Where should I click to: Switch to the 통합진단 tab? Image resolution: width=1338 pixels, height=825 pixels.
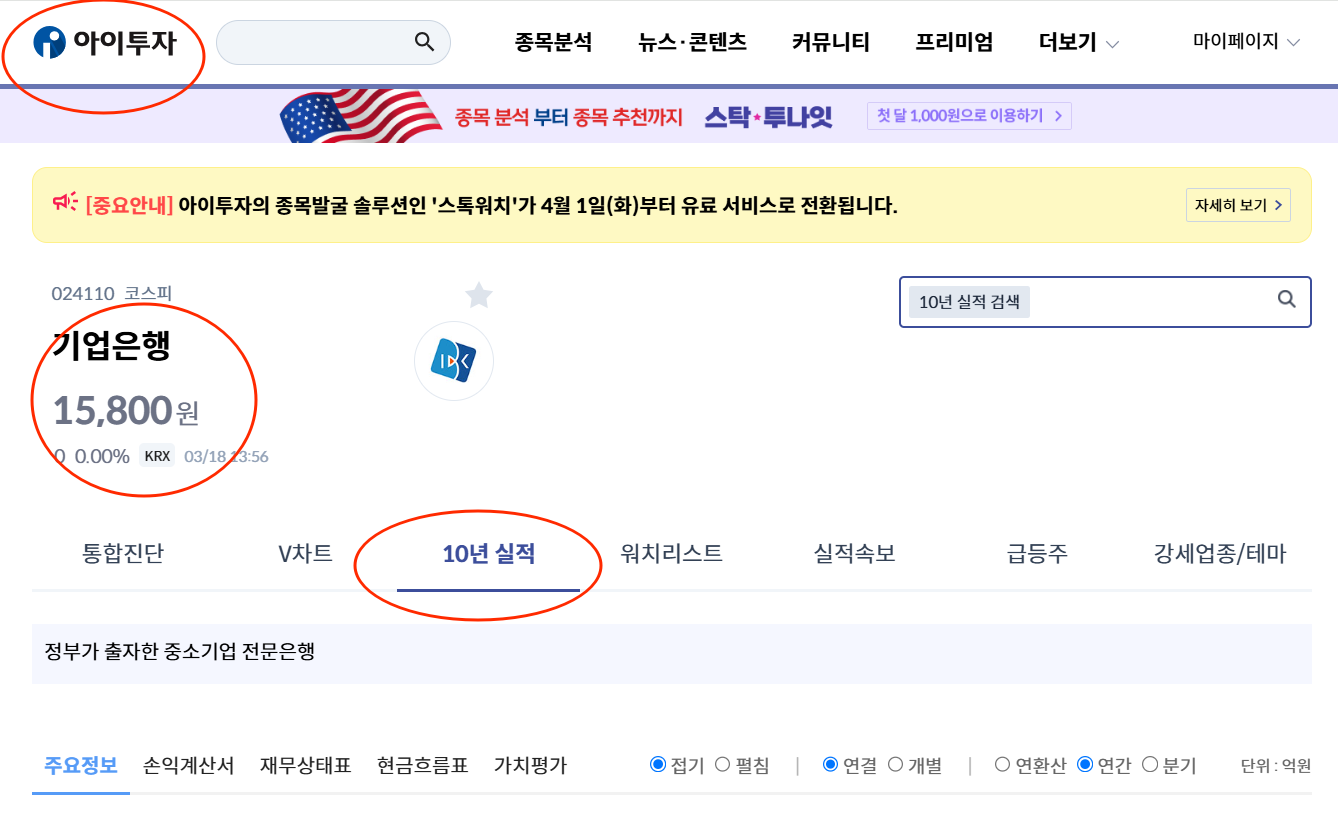click(x=123, y=553)
